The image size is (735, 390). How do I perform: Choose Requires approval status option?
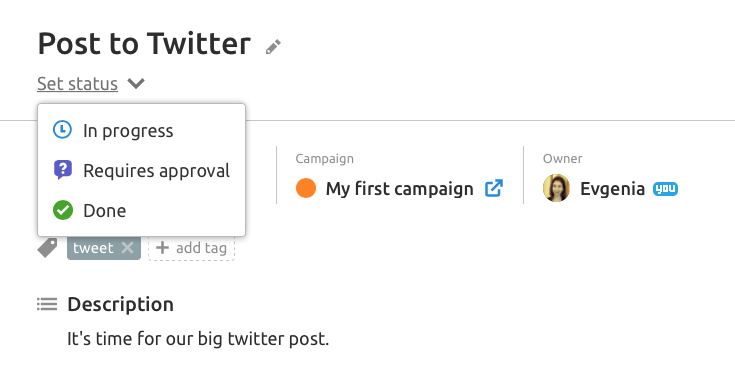pos(142,170)
